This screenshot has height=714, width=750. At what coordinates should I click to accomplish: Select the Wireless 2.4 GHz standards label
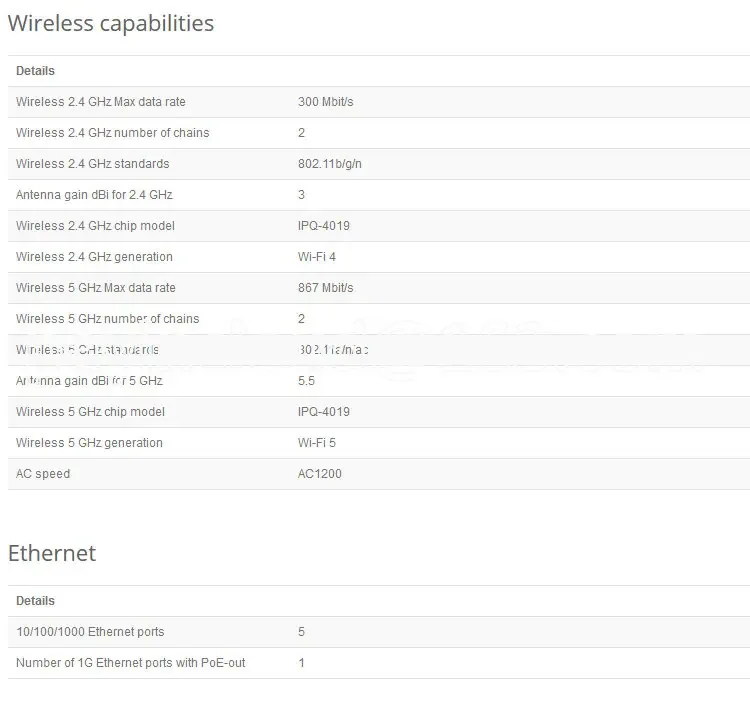92,164
